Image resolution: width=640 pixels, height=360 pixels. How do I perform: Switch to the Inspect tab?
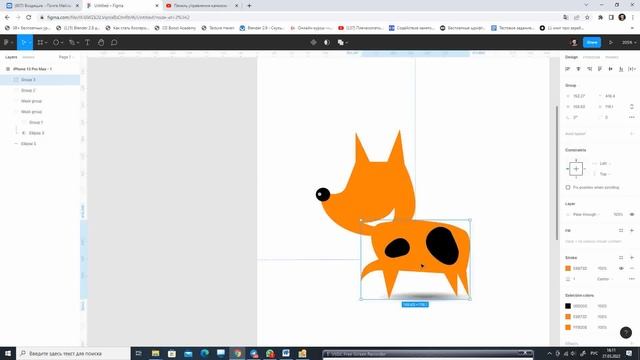[x=612, y=57]
